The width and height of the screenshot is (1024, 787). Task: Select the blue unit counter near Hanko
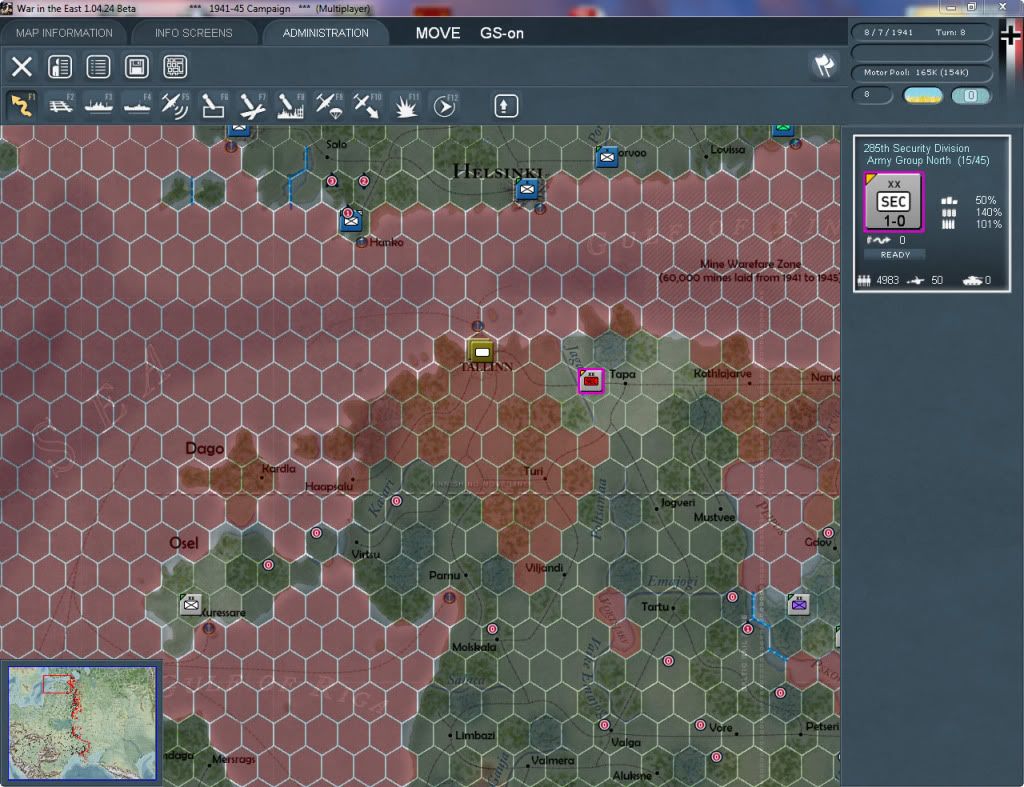351,220
